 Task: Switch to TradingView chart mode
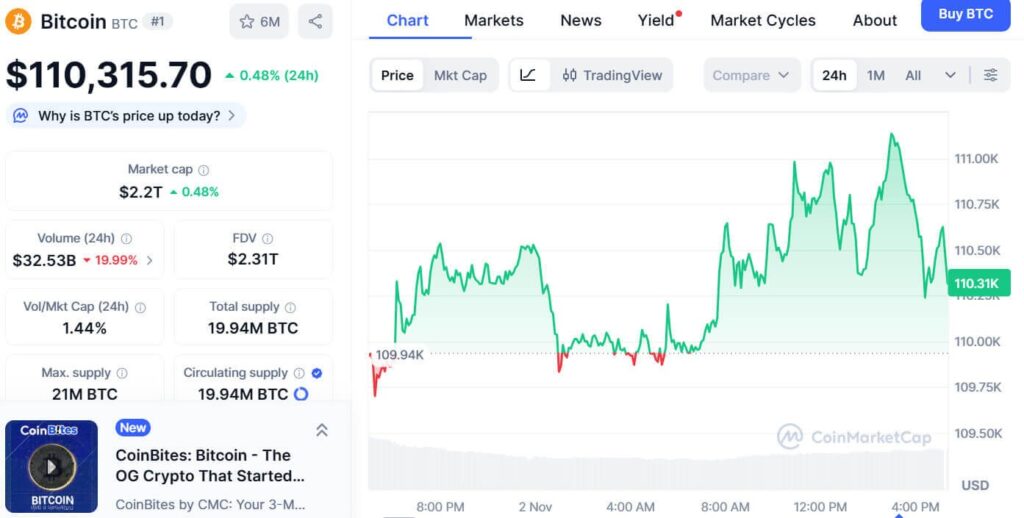(x=612, y=75)
